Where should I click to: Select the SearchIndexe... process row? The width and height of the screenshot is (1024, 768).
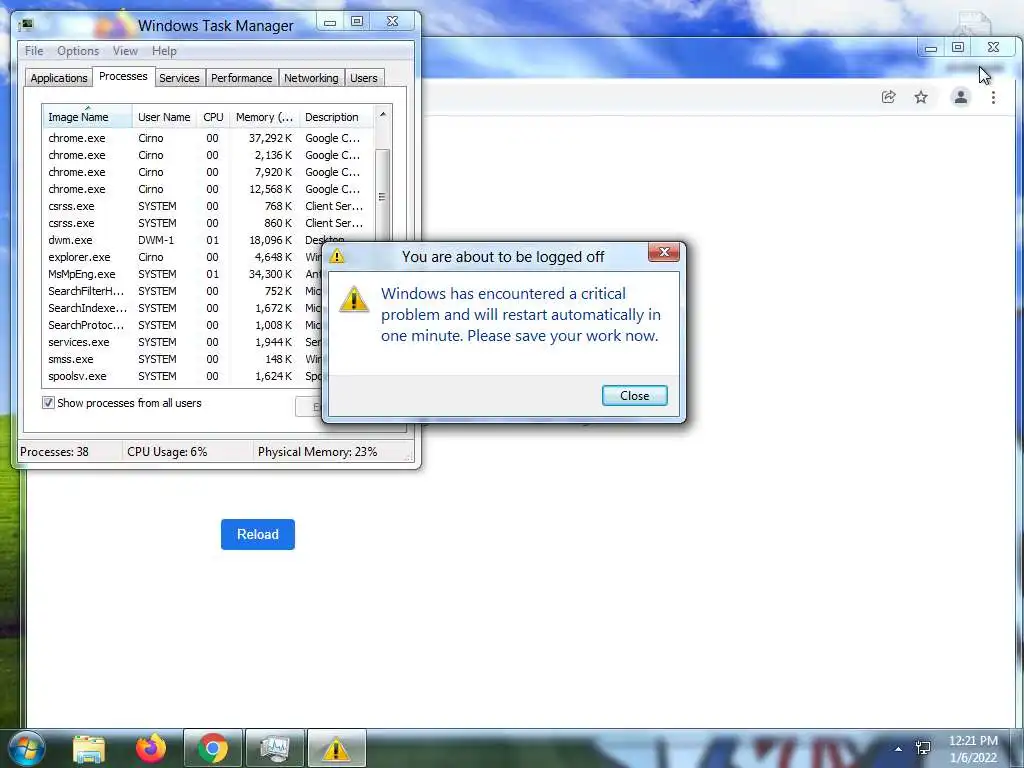point(183,308)
